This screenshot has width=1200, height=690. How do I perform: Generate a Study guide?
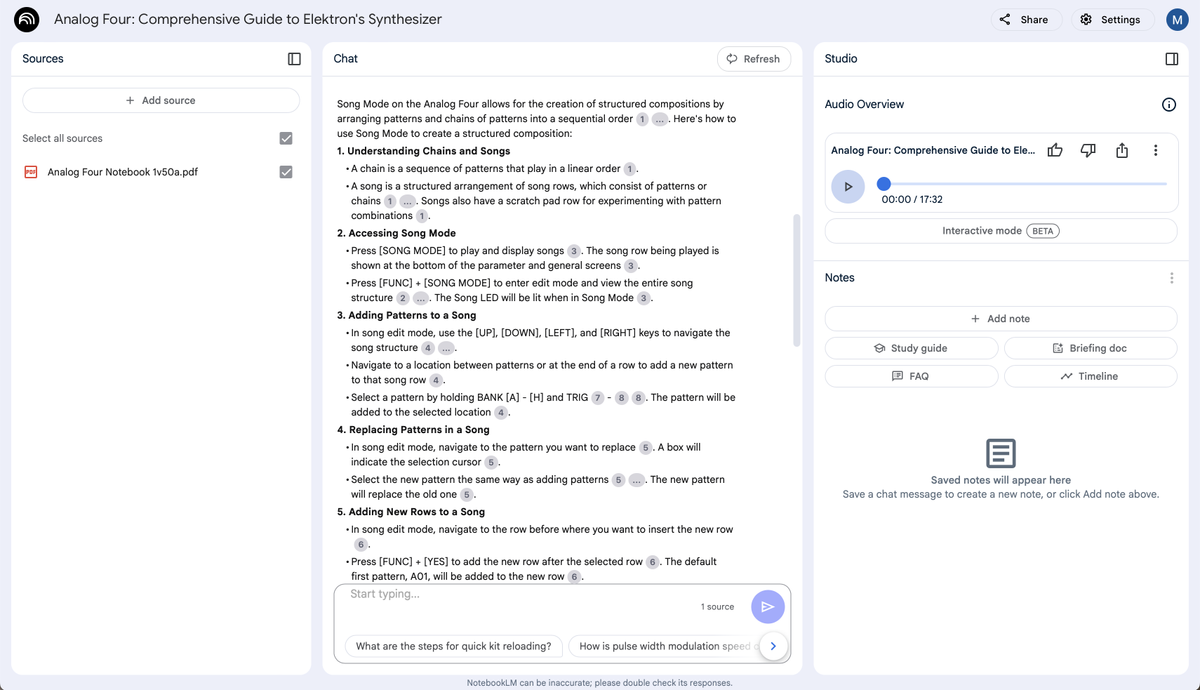[911, 348]
